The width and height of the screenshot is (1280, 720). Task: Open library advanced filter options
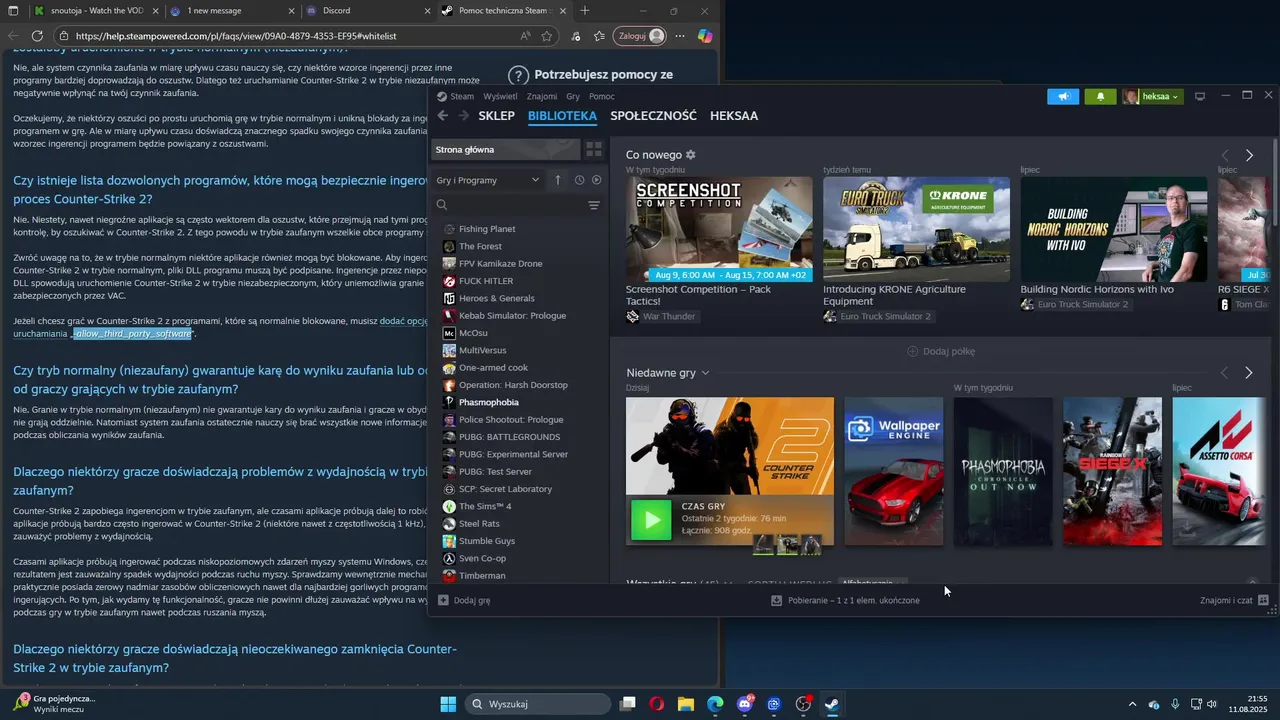click(x=594, y=205)
